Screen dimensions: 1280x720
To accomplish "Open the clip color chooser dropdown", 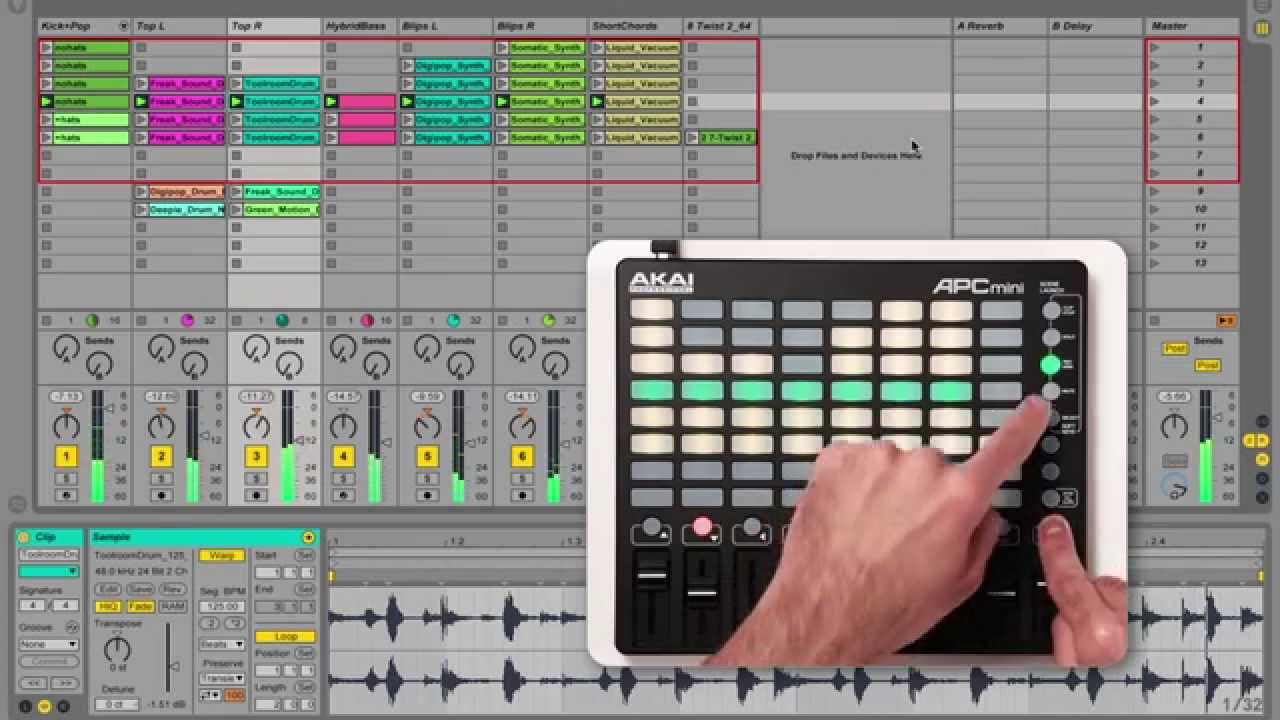I will click(48, 571).
